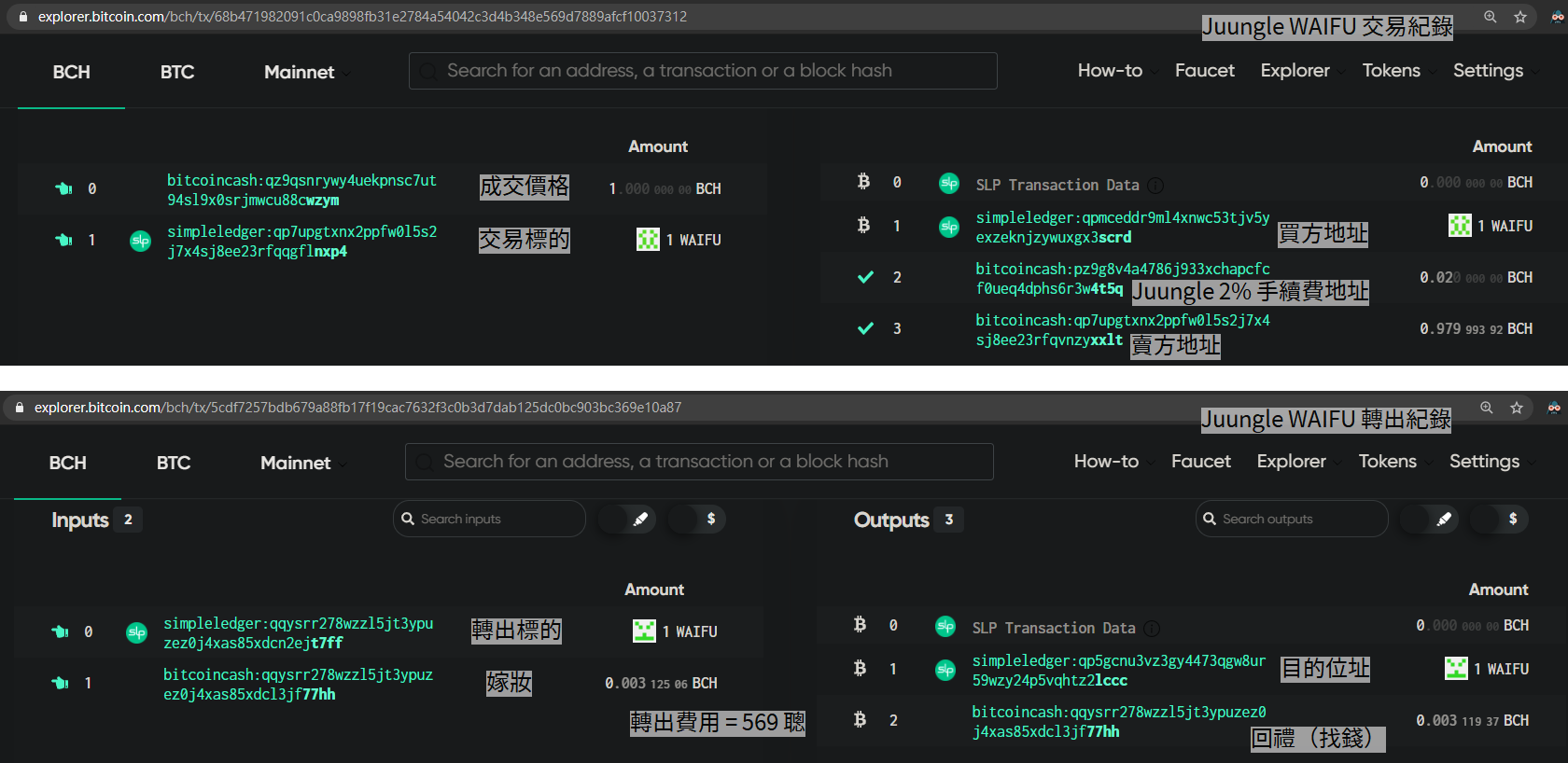Open zoom control in the tx 5cdf7 window

(1487, 408)
